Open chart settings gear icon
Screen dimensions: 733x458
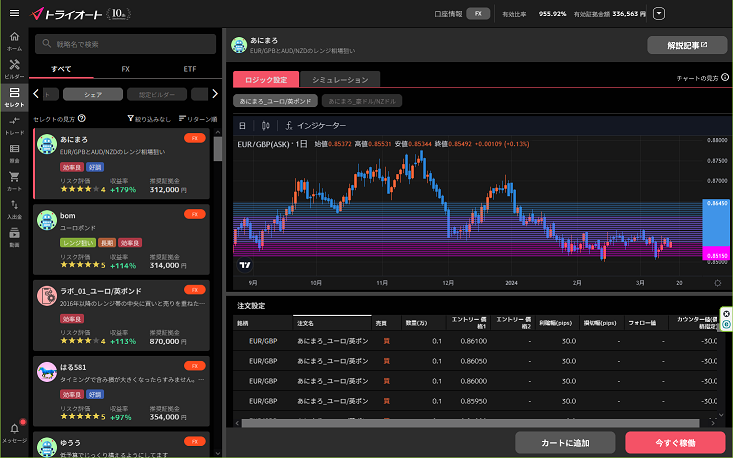coord(718,283)
